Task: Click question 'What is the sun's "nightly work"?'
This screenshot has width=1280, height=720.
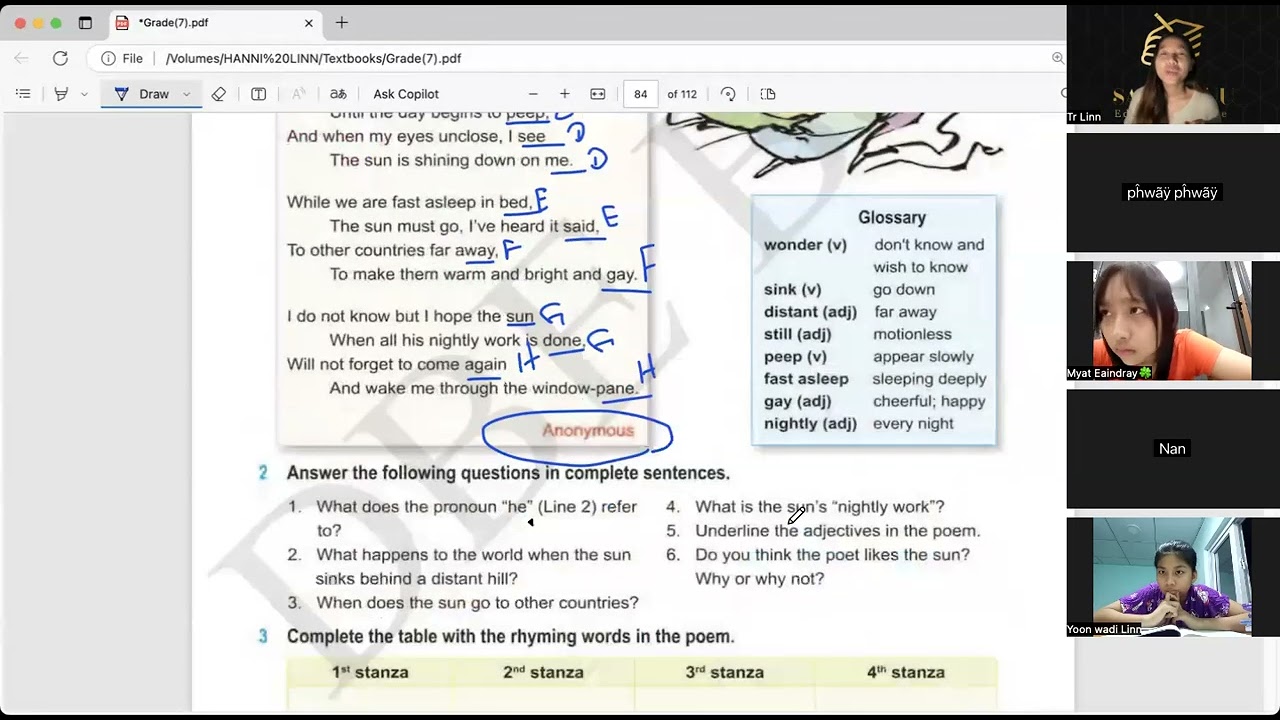Action: click(819, 507)
